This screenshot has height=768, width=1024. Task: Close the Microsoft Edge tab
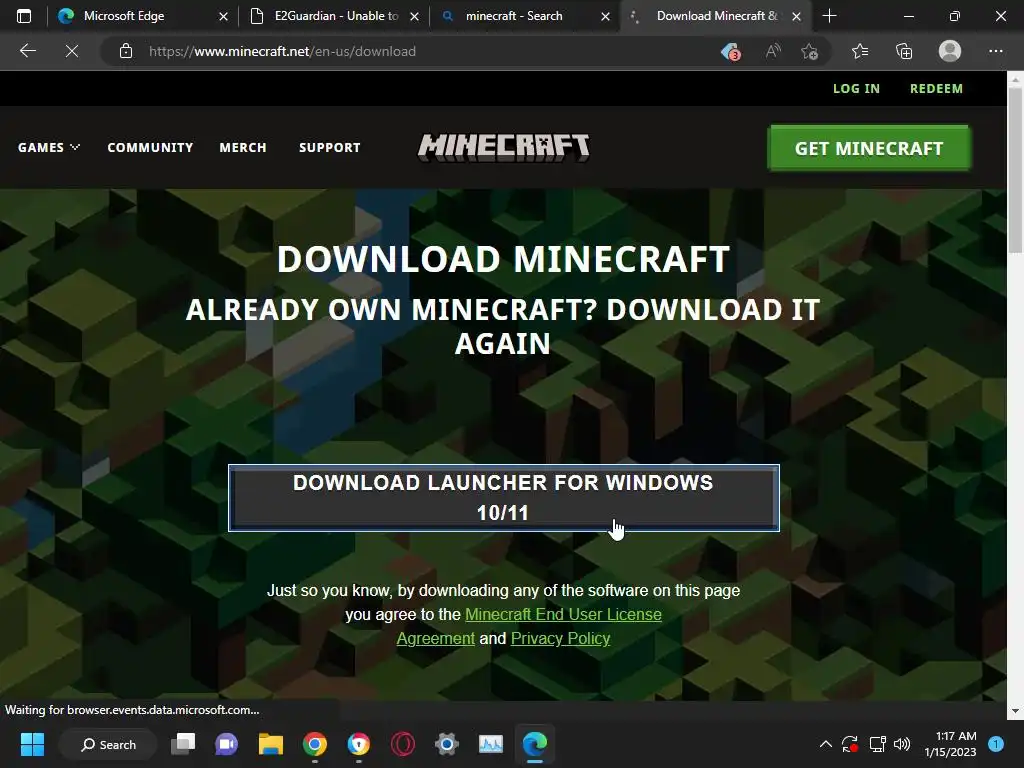point(223,16)
